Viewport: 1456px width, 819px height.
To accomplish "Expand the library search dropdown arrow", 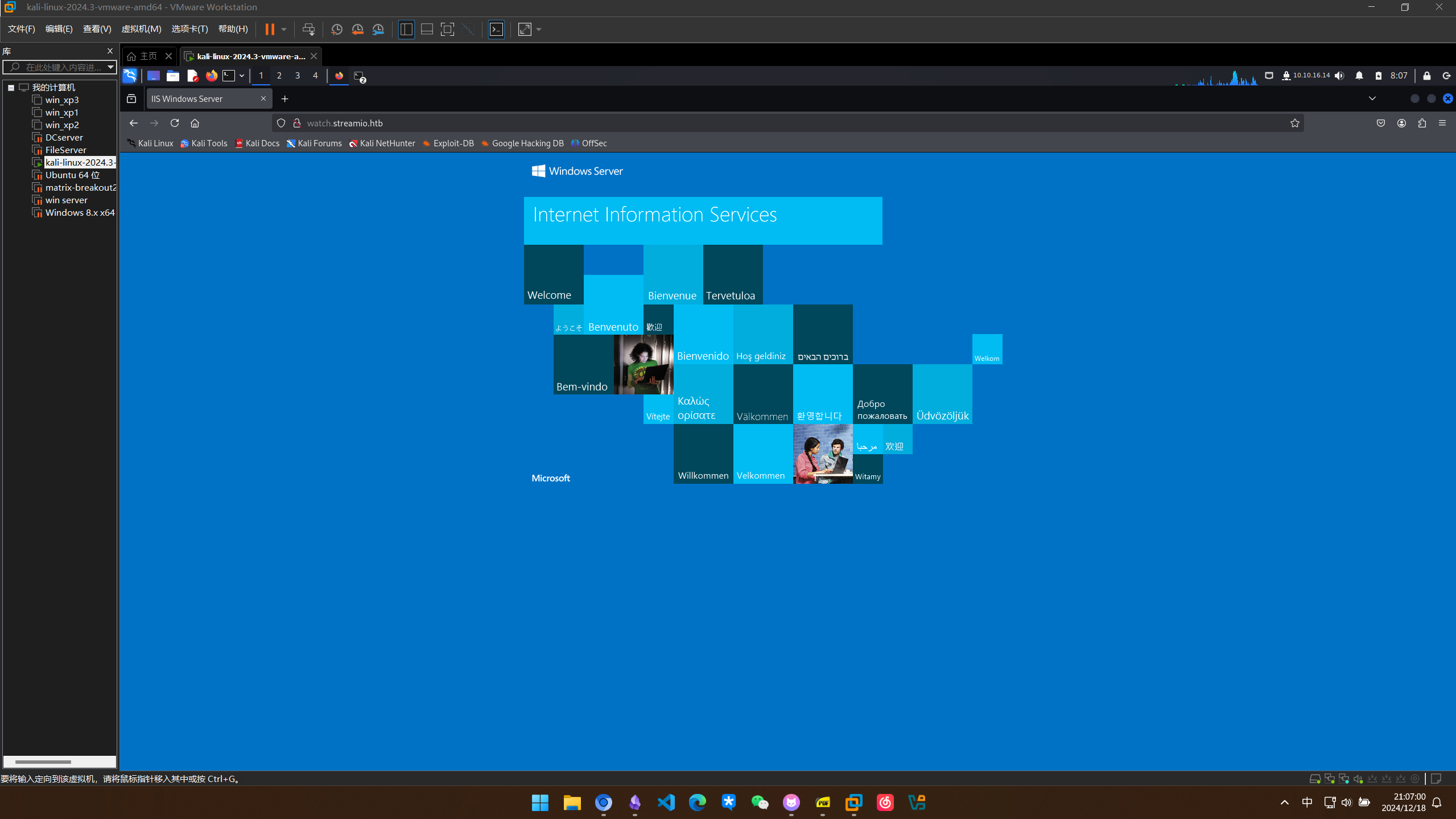I will (x=110, y=67).
